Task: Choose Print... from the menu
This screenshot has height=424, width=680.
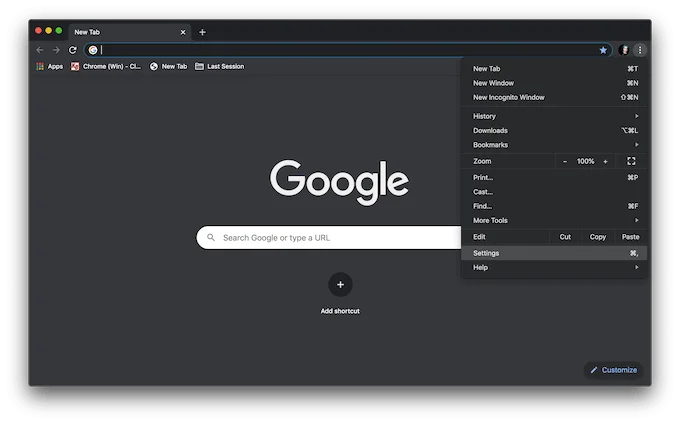Action: pos(554,177)
